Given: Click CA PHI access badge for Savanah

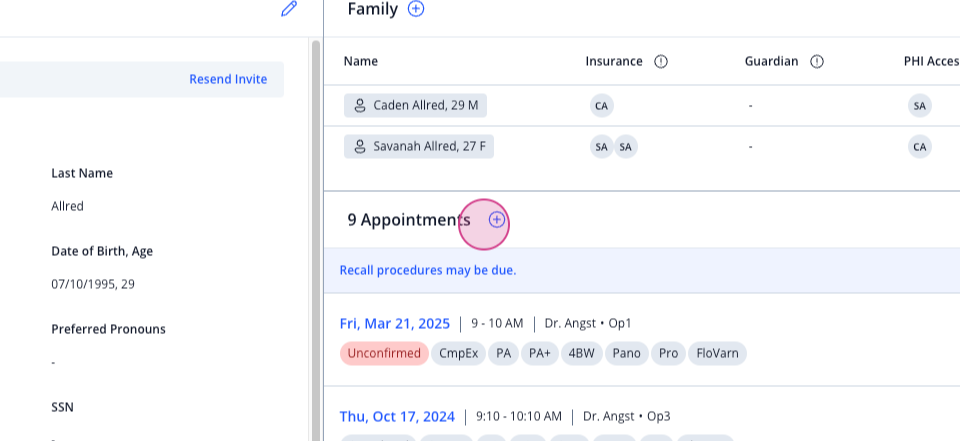Looking at the screenshot, I should coord(920,147).
